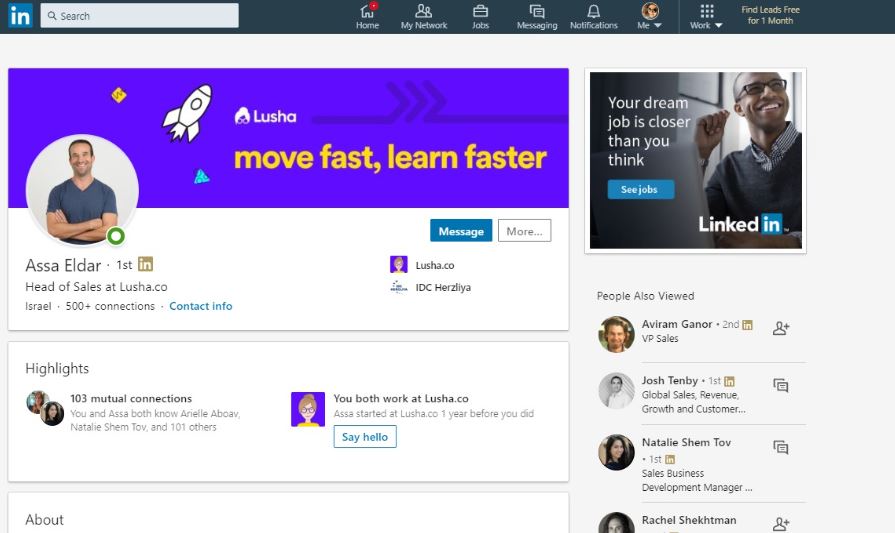This screenshot has height=533, width=895.
Task: Click Aviram Ganor's avatar photo
Action: 616,334
